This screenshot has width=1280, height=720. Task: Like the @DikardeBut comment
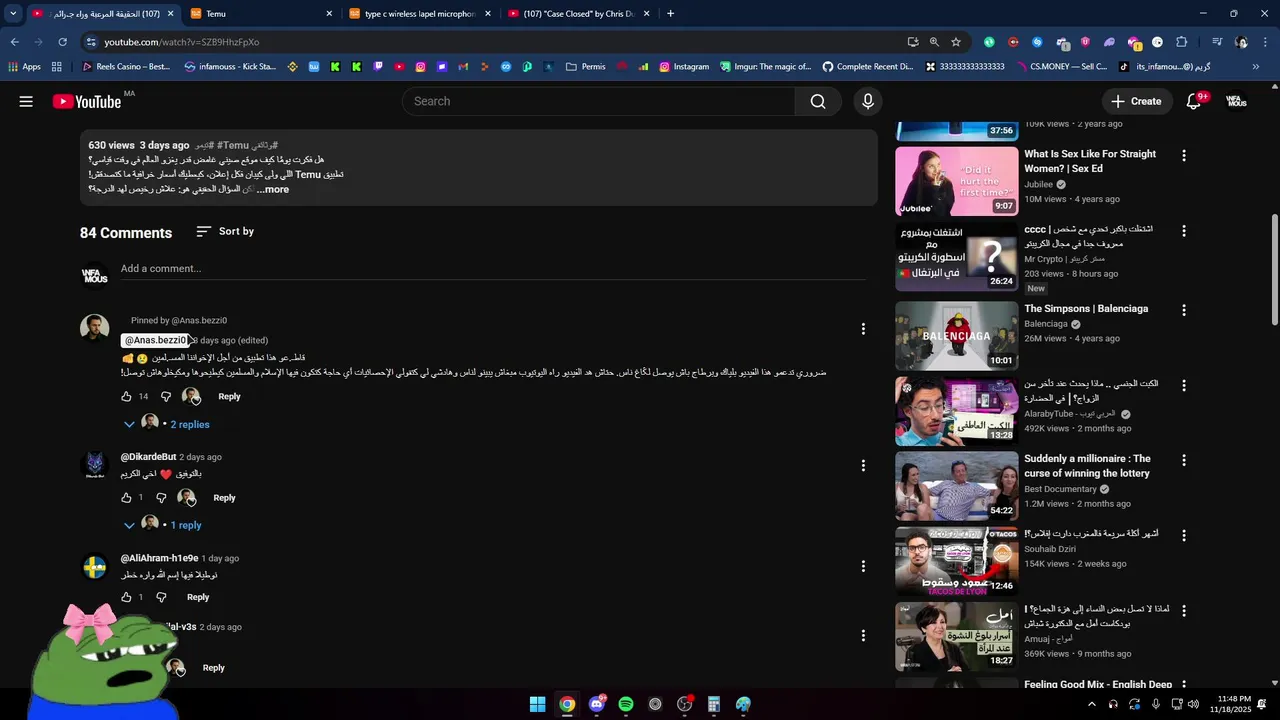pos(126,498)
